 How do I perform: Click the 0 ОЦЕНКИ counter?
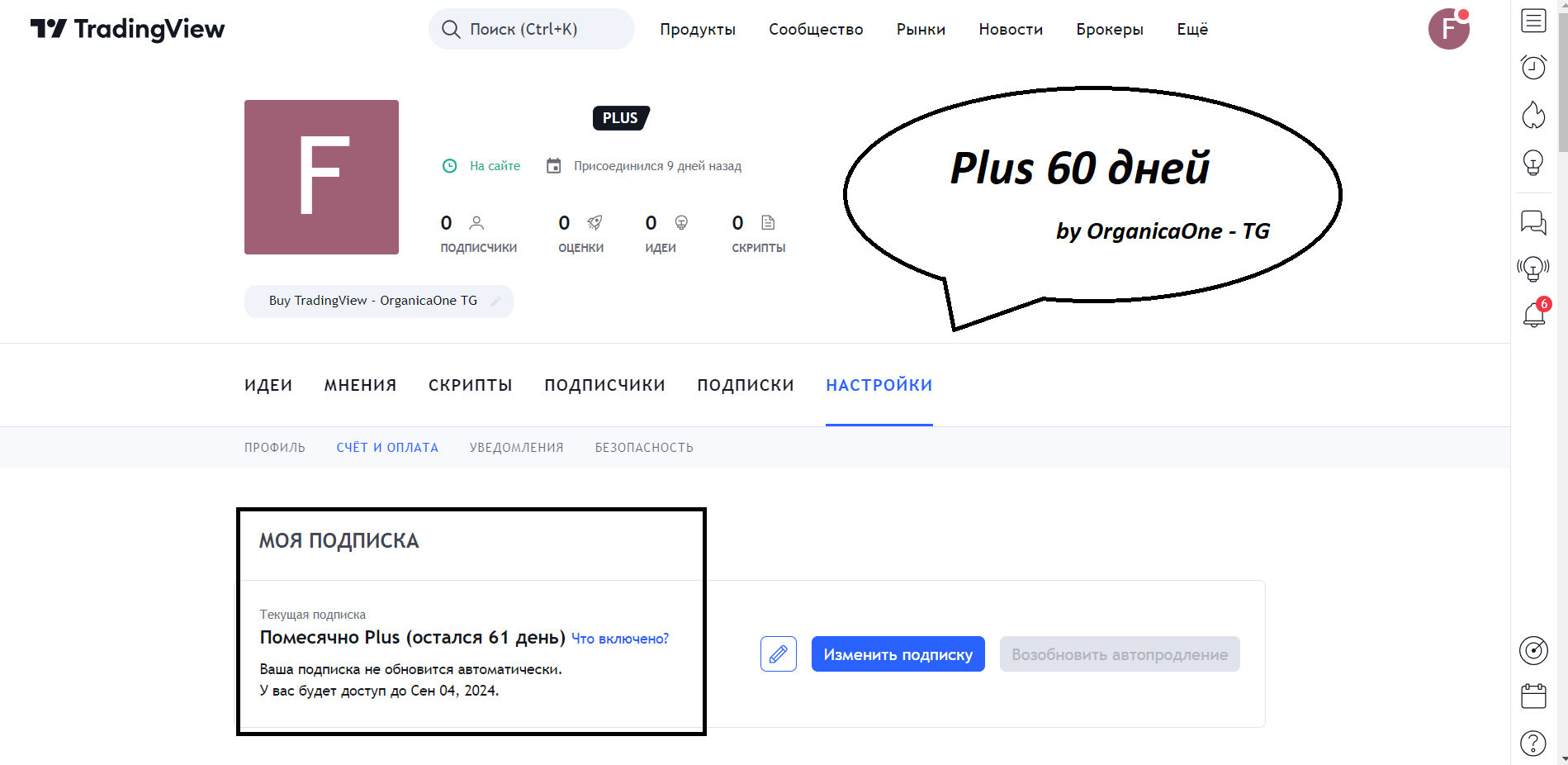coord(581,234)
